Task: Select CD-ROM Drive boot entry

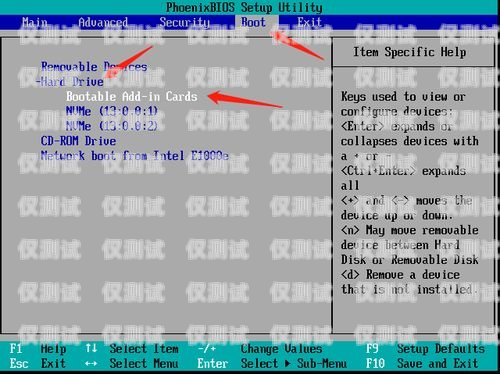Action: pyautogui.click(x=78, y=141)
